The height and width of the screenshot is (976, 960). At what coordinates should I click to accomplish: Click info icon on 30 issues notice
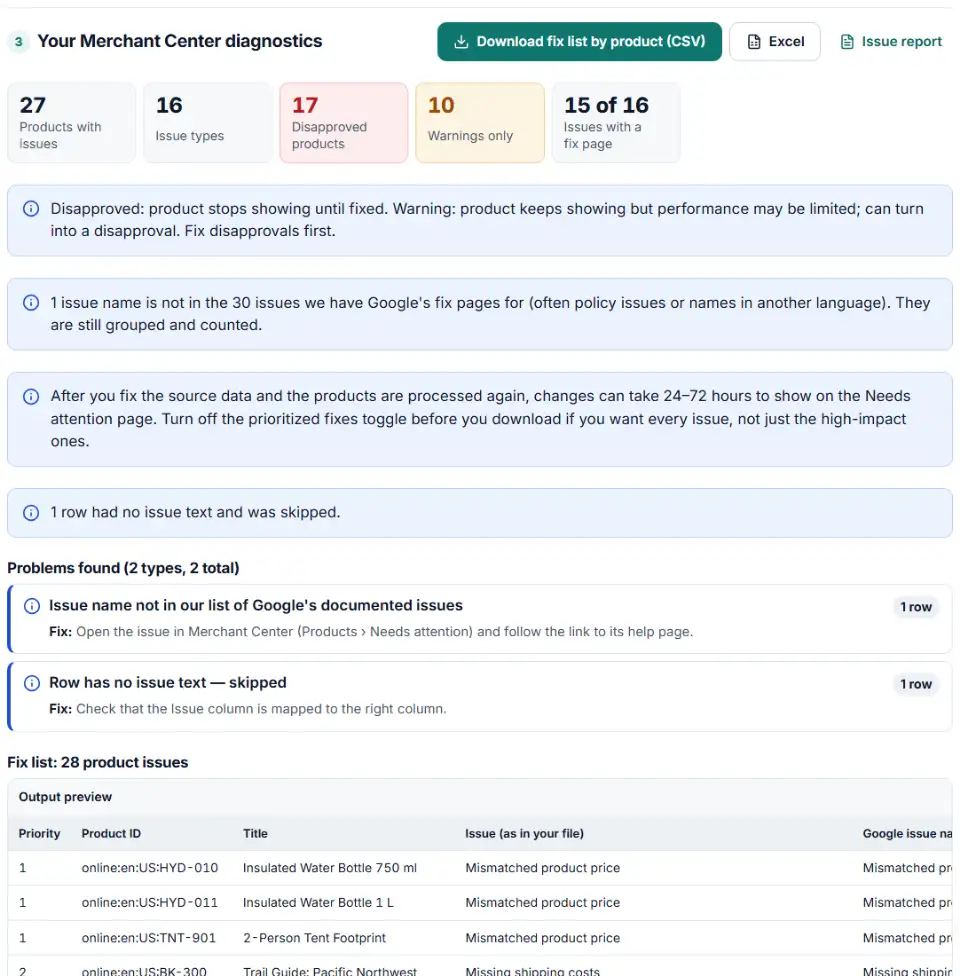pyautogui.click(x=31, y=303)
